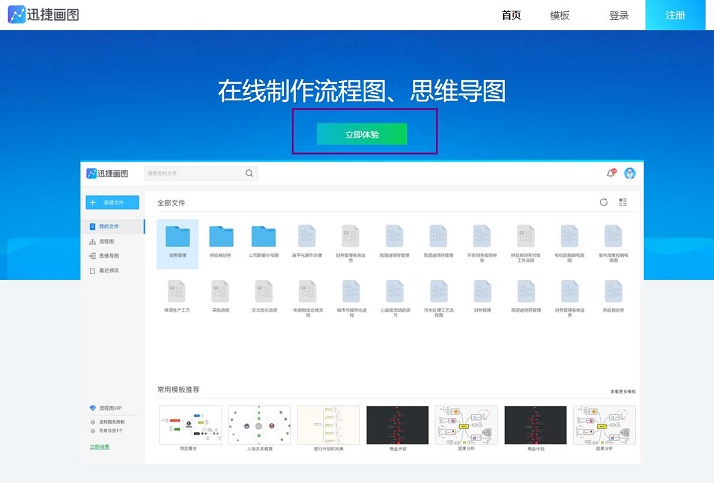The height and width of the screenshot is (483, 714).
Task: Start with the green 立即体验 button
Action: (362, 134)
